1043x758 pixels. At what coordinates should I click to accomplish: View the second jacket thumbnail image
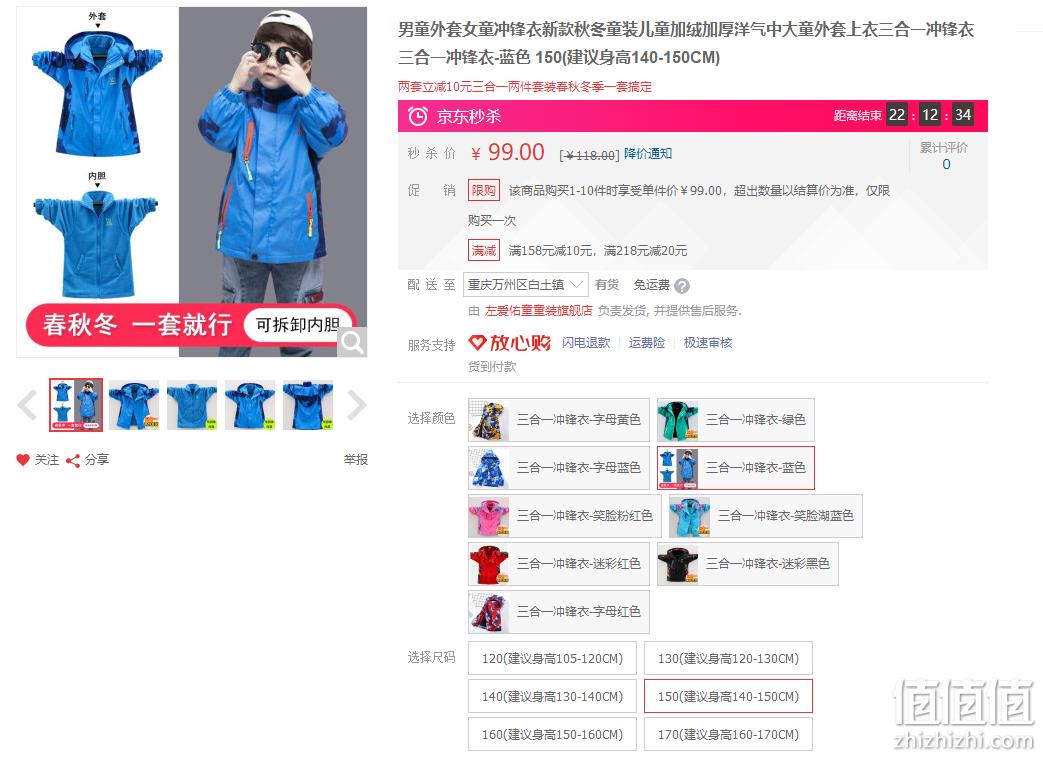[134, 405]
